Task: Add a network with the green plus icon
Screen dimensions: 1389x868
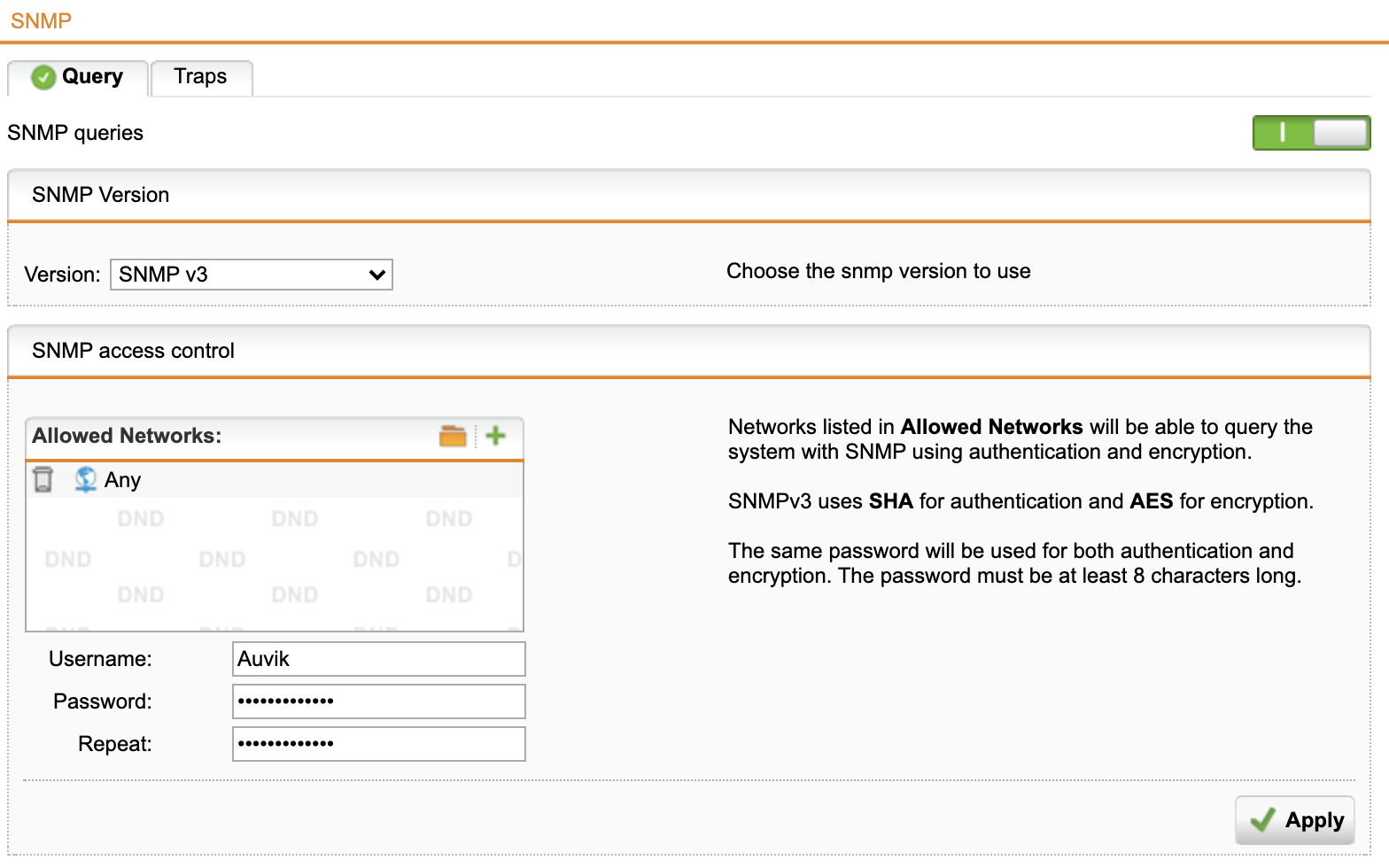Action: [496, 436]
